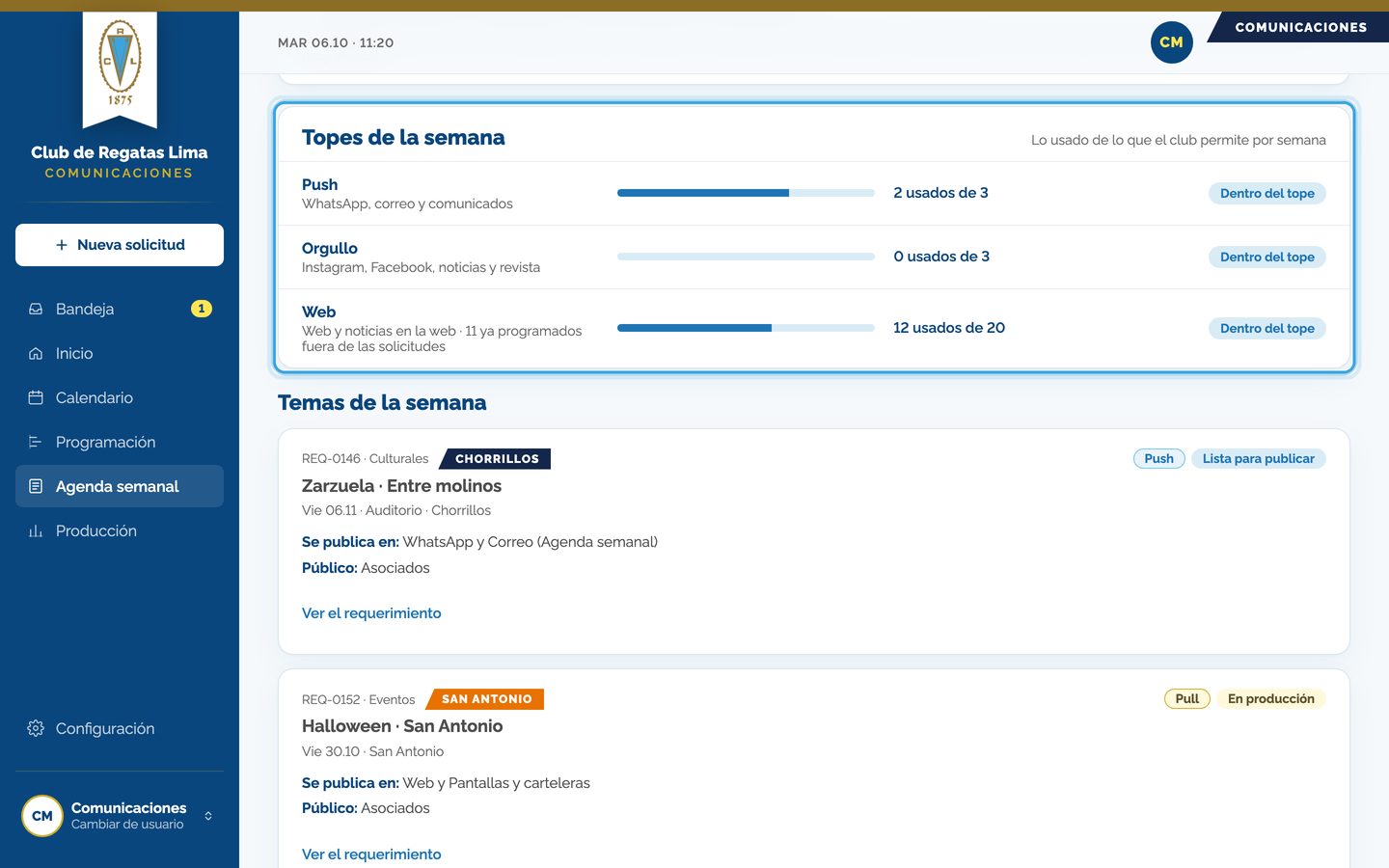Click the Web usage progress bar
The image size is (1389, 868).
point(746,328)
